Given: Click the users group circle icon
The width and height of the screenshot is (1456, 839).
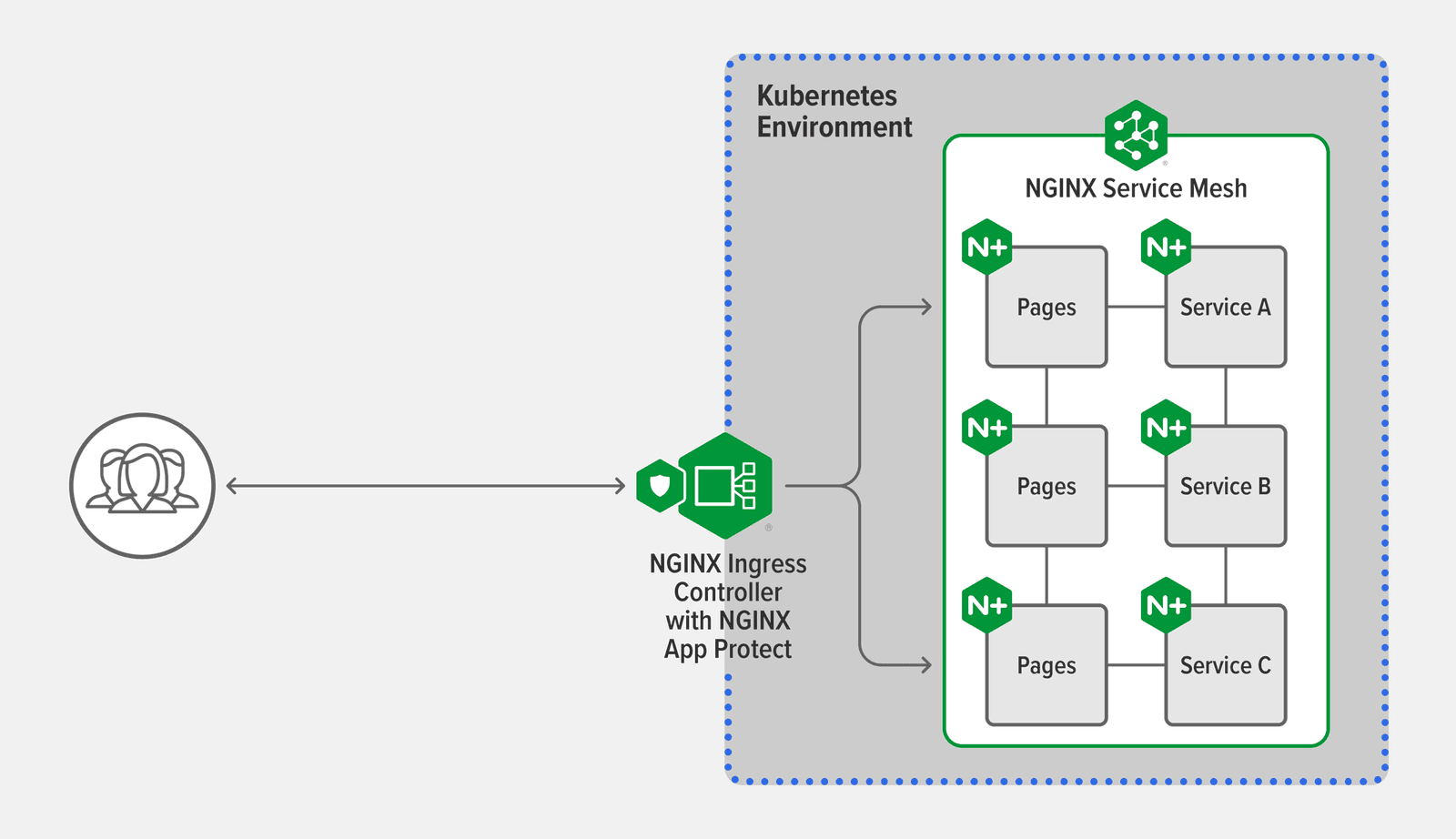Looking at the screenshot, I should [141, 485].
